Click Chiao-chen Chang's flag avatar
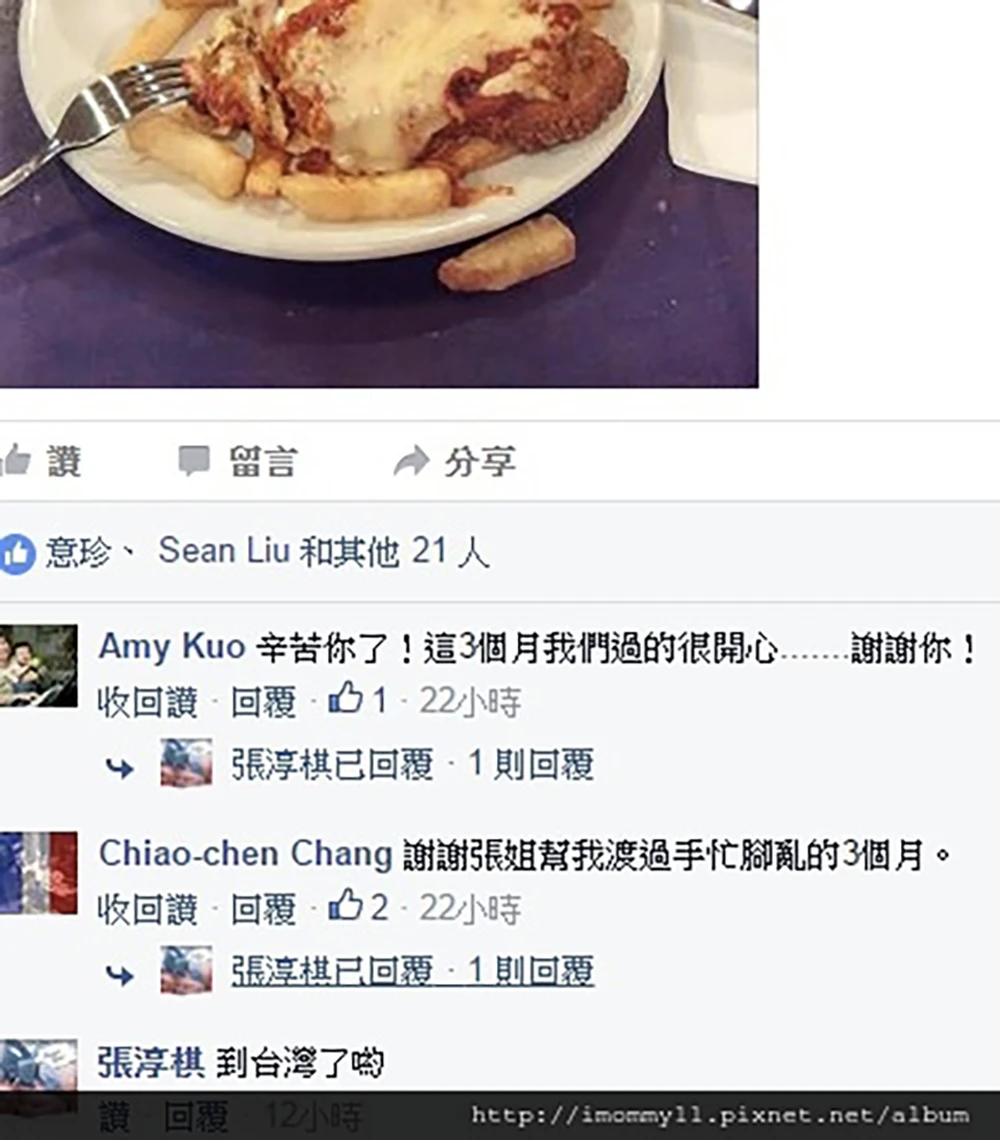The image size is (1000, 1140). (x=39, y=872)
